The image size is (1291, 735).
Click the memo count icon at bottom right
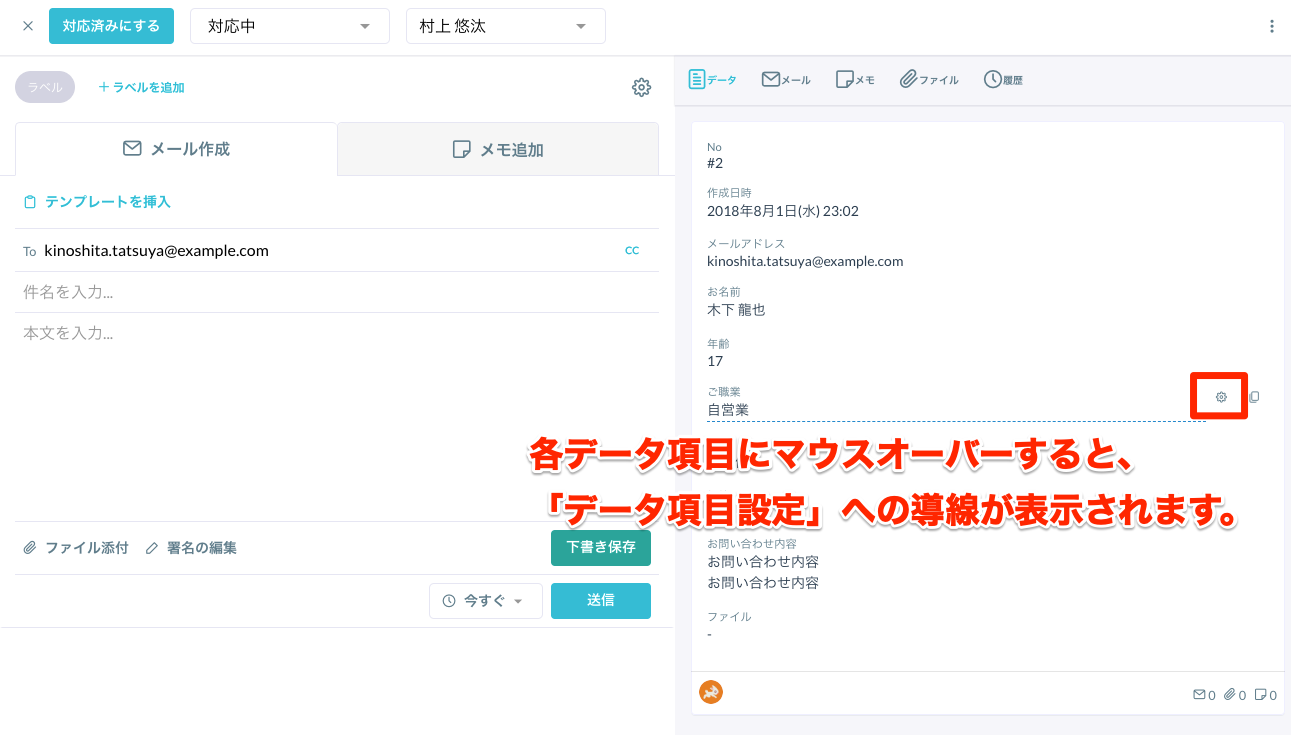click(x=1265, y=694)
